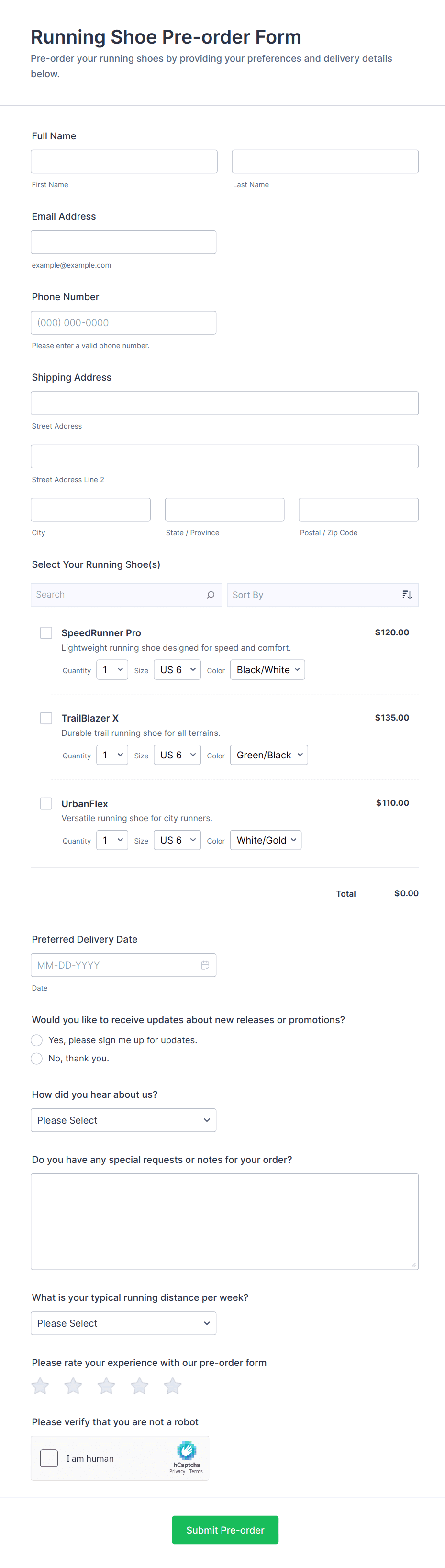This screenshot has width=445, height=1568.
Task: Open TrailBlazer X size dropdown
Action: tap(177, 755)
